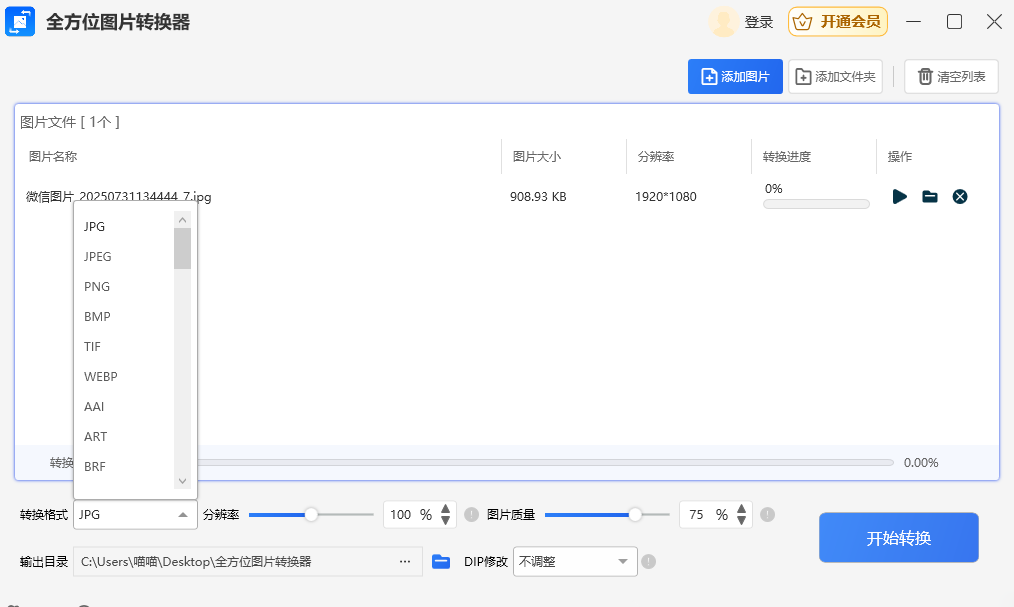Image resolution: width=1014 pixels, height=607 pixels.
Task: Click the ellipsis to browse the output directory
Action: click(x=405, y=562)
